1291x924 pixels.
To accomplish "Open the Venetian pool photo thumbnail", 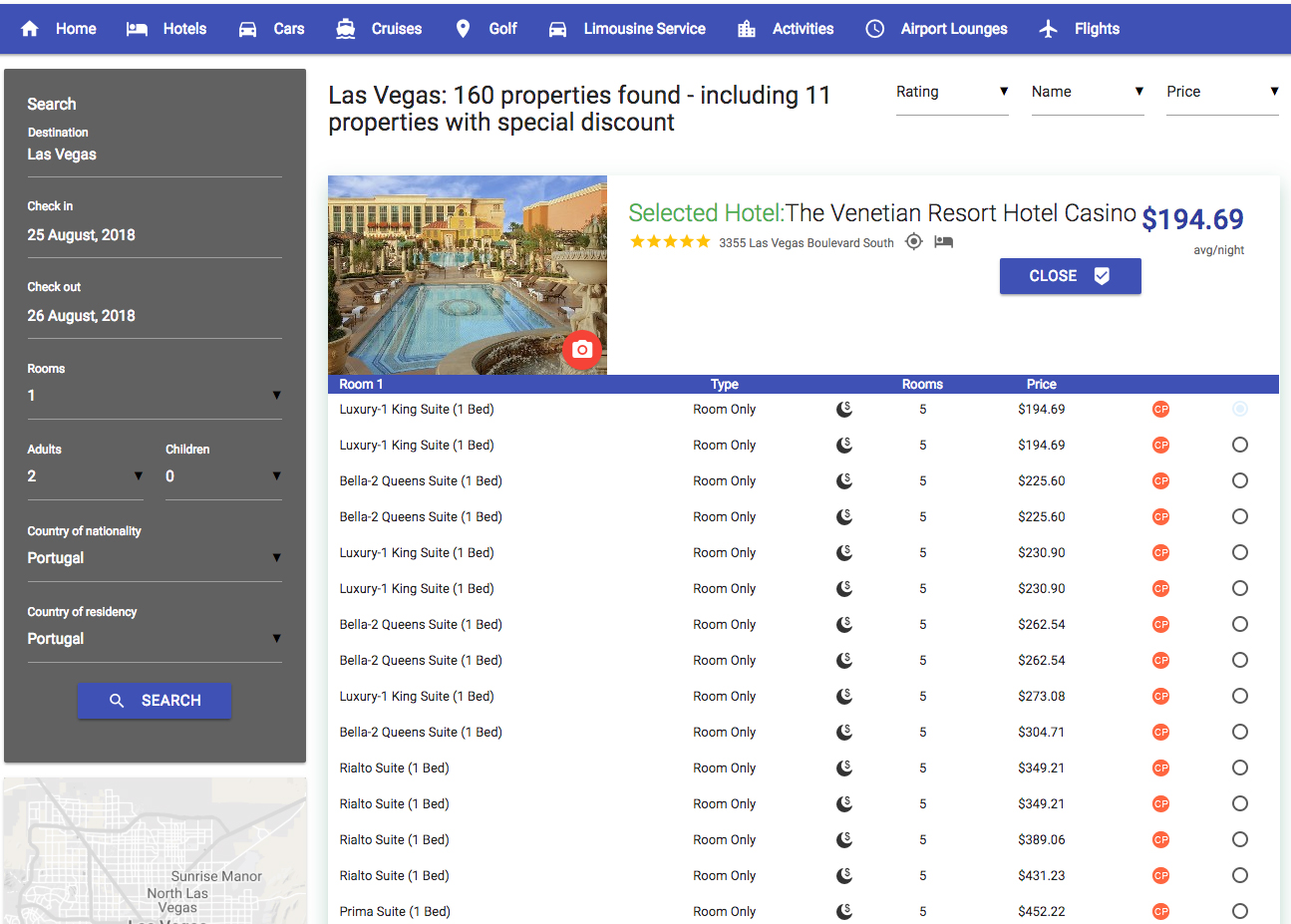I will (x=468, y=275).
